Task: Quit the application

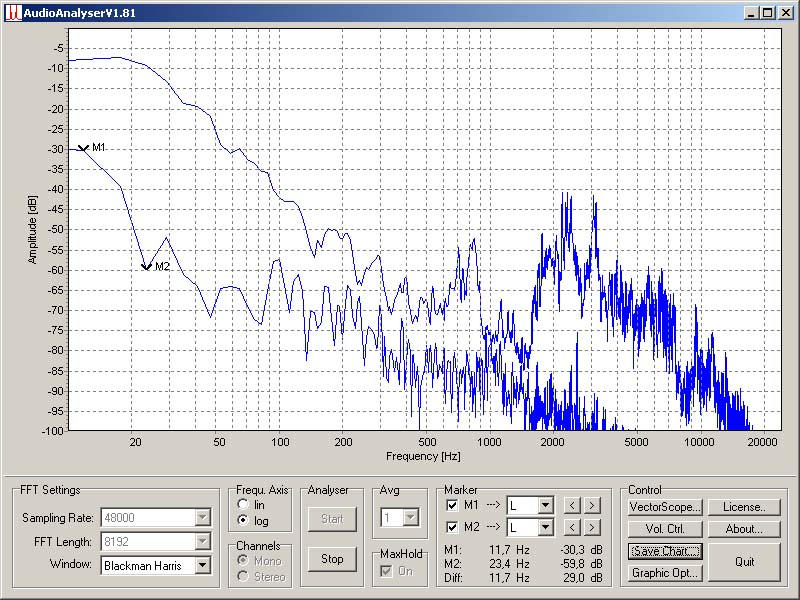Action: click(744, 562)
